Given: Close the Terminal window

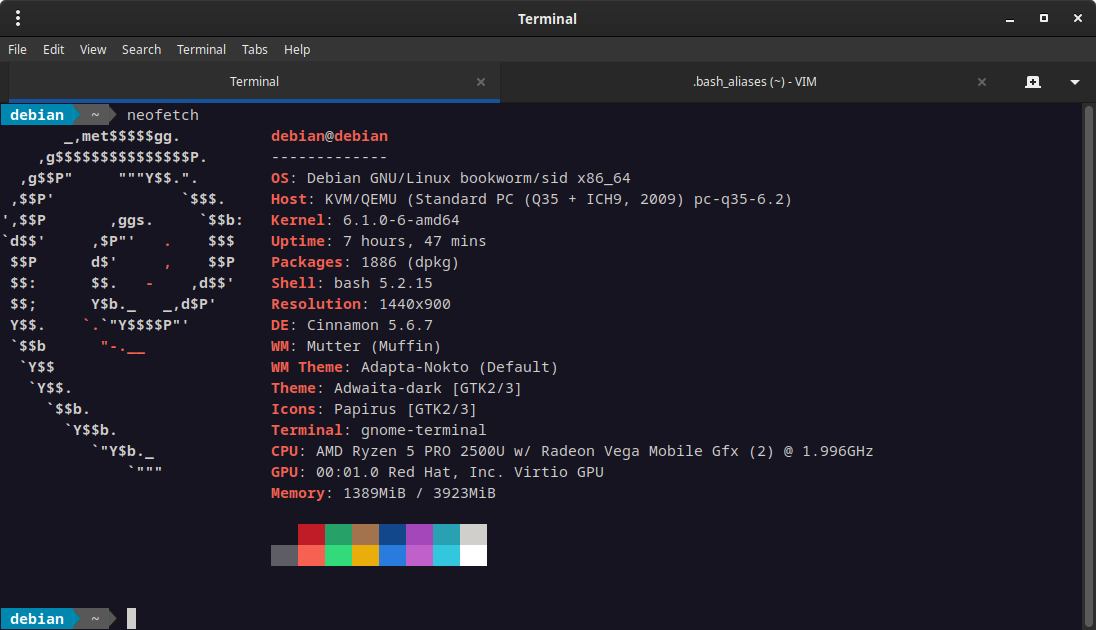Looking at the screenshot, I should coord(1077,18).
